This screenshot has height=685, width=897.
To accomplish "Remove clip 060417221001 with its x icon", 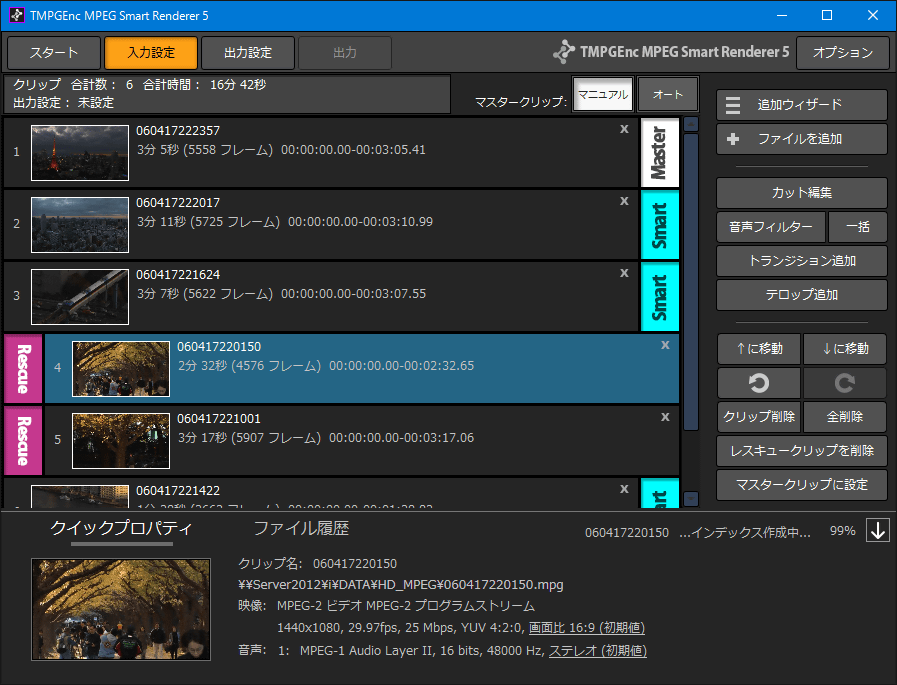I will point(665,418).
